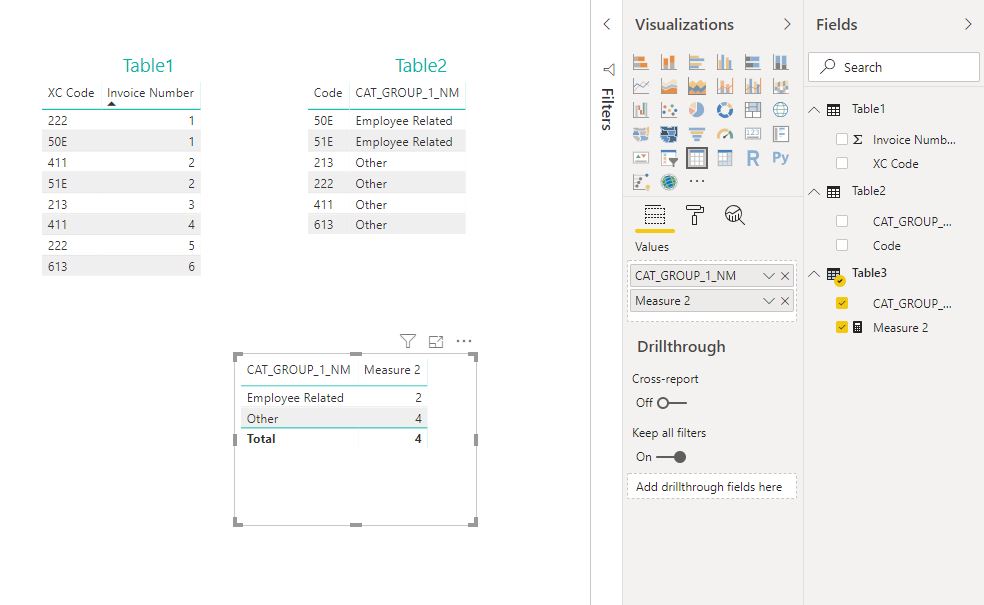Sort Table2 by CAT_GROUP_1_NM header
Screen dimensions: 984x605
[x=407, y=93]
